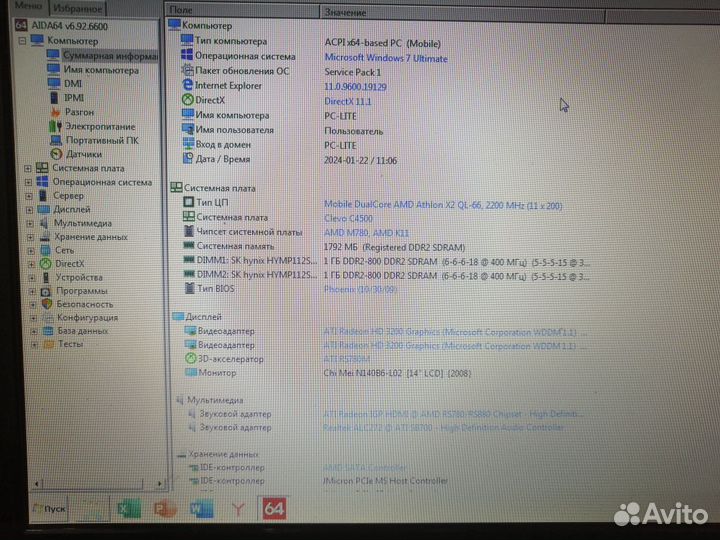Click the IPMI icon in the tree
Screen dimensions: 720x540
pos(54,97)
